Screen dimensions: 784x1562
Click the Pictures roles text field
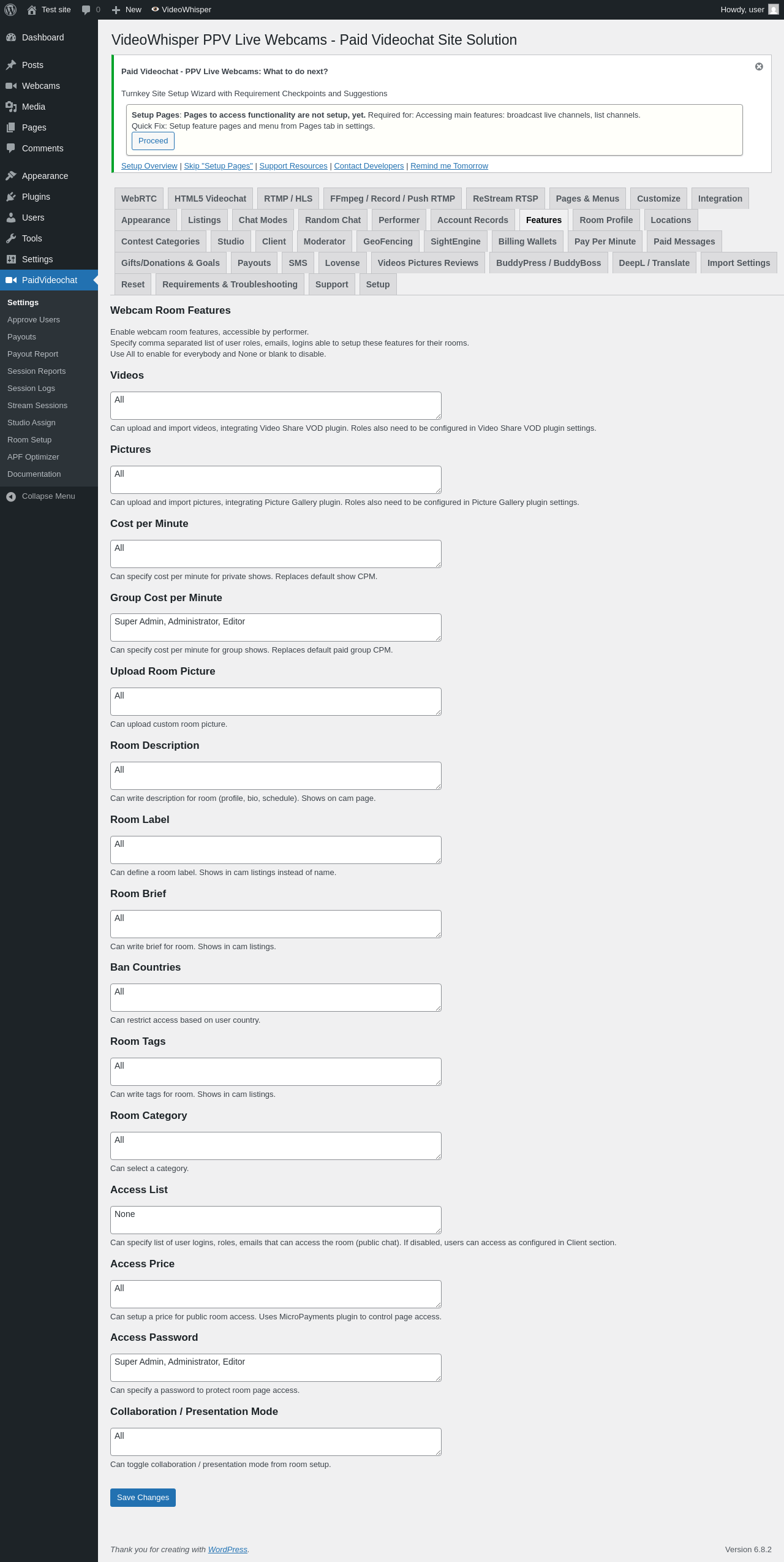point(276,480)
